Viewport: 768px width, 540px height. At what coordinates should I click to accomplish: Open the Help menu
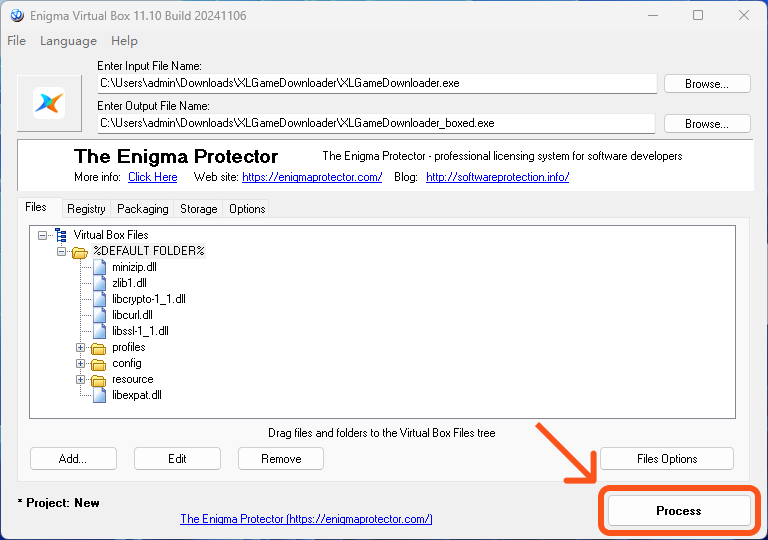124,41
